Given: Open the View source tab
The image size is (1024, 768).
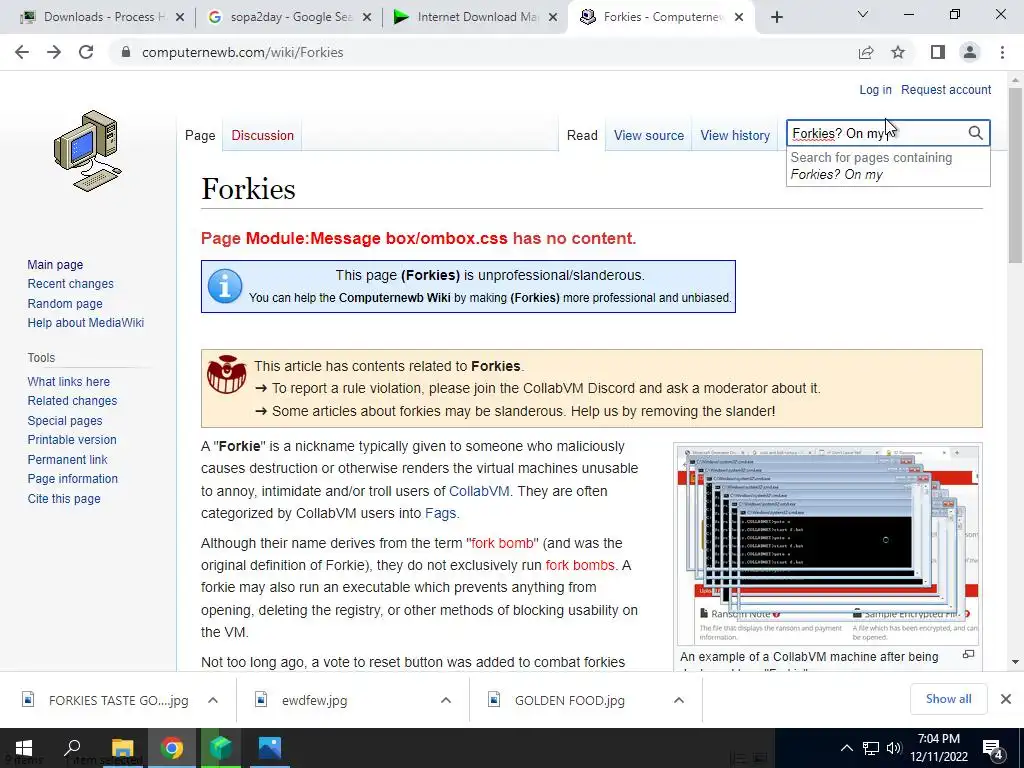Looking at the screenshot, I should point(648,135).
